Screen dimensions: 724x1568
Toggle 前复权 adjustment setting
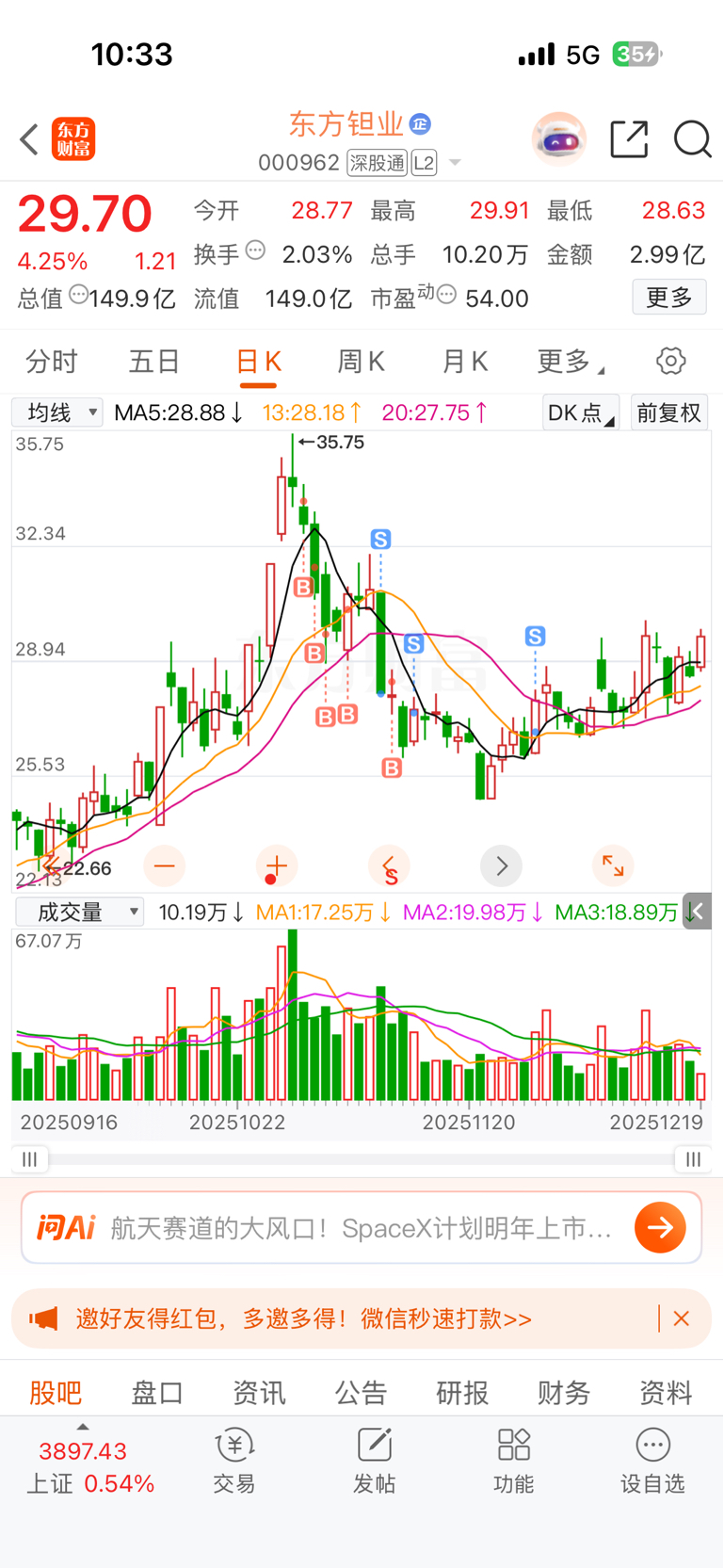668,412
